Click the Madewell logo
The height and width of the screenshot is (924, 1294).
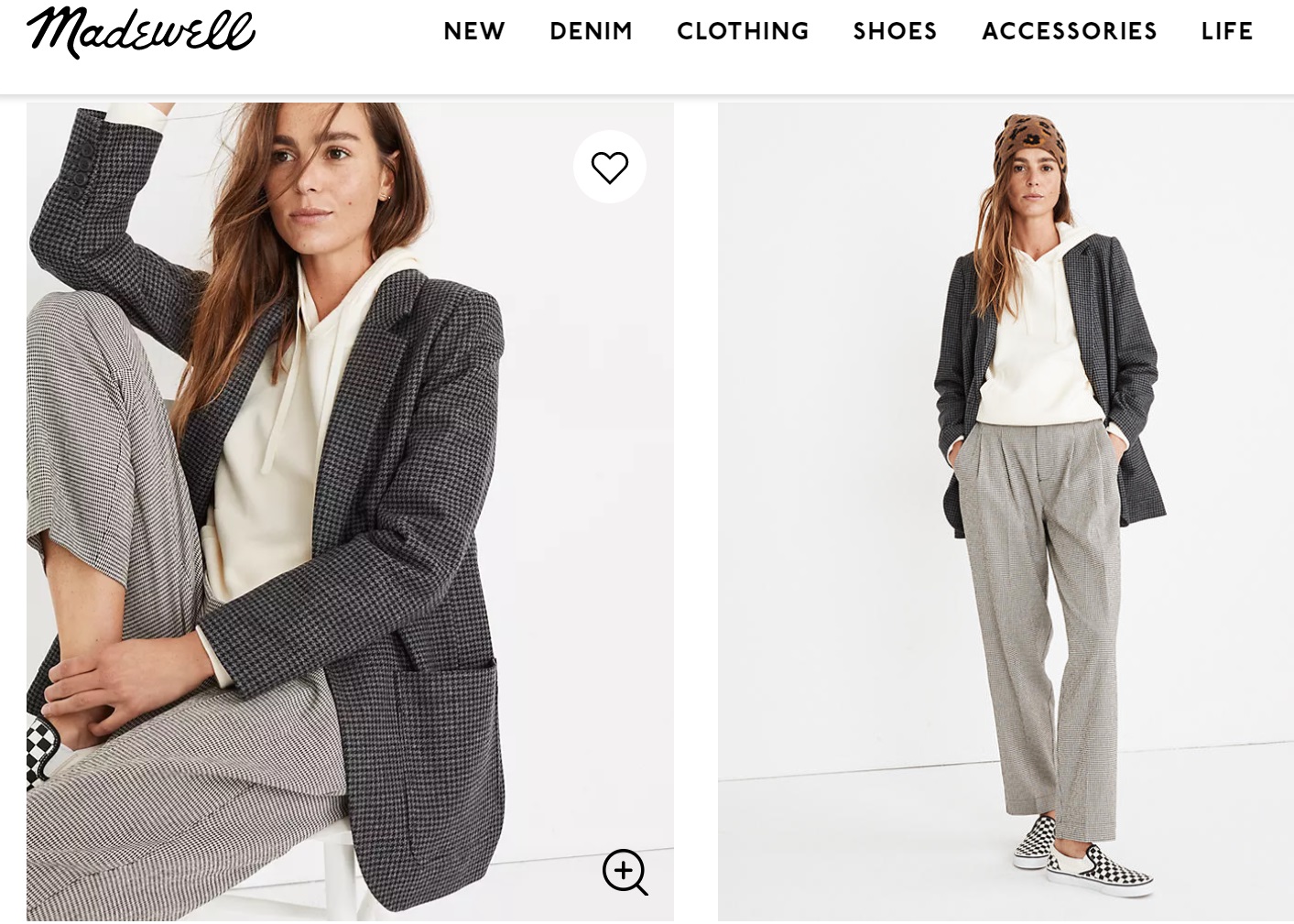[141, 32]
